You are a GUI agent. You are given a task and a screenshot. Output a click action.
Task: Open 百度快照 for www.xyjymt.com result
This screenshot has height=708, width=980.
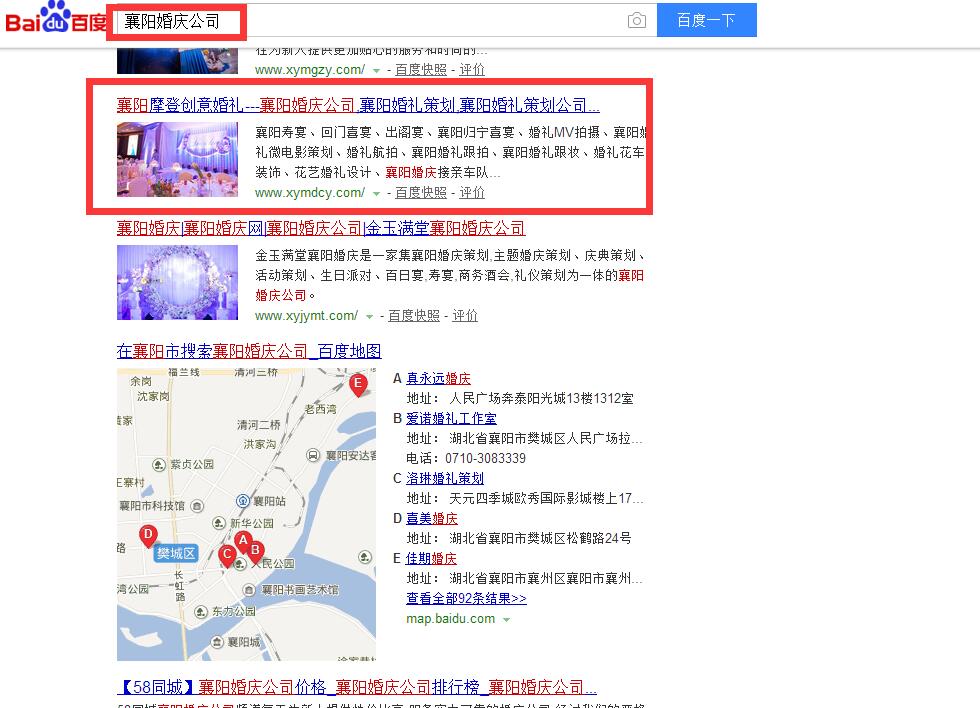coord(414,316)
